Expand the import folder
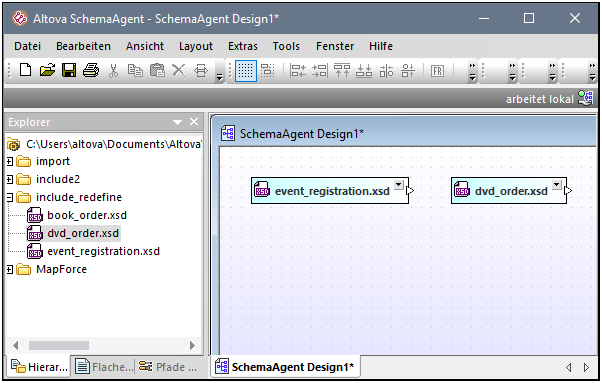 [10, 162]
